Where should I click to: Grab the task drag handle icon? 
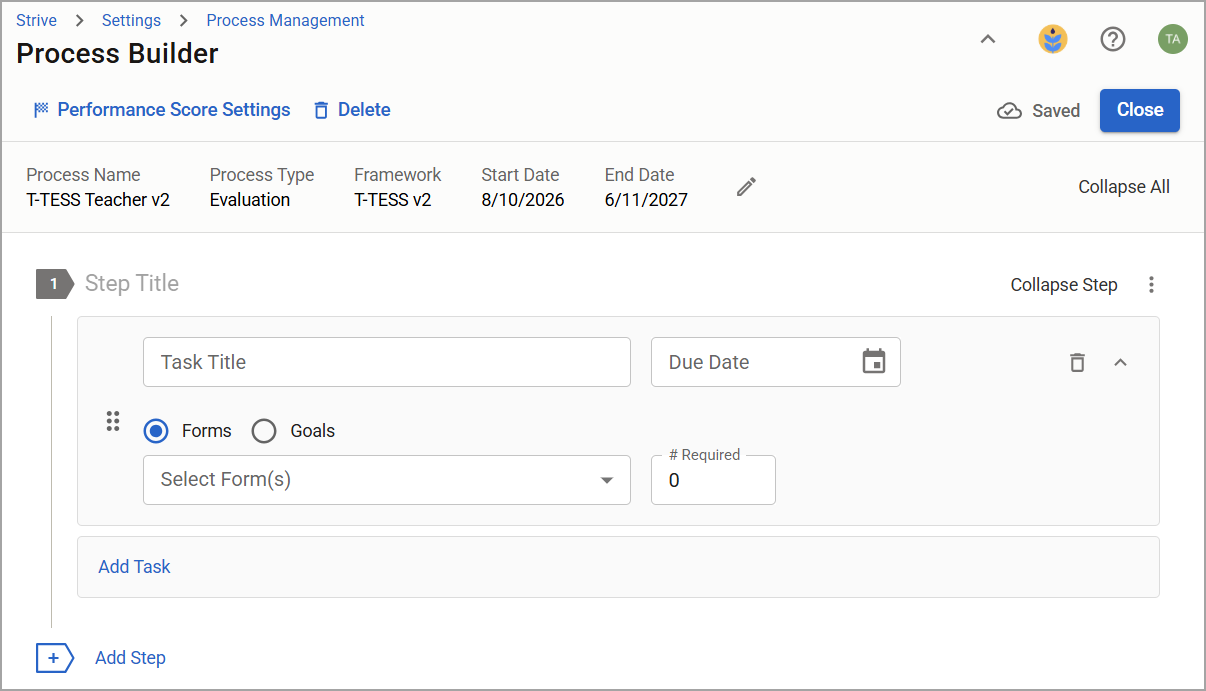(x=113, y=421)
